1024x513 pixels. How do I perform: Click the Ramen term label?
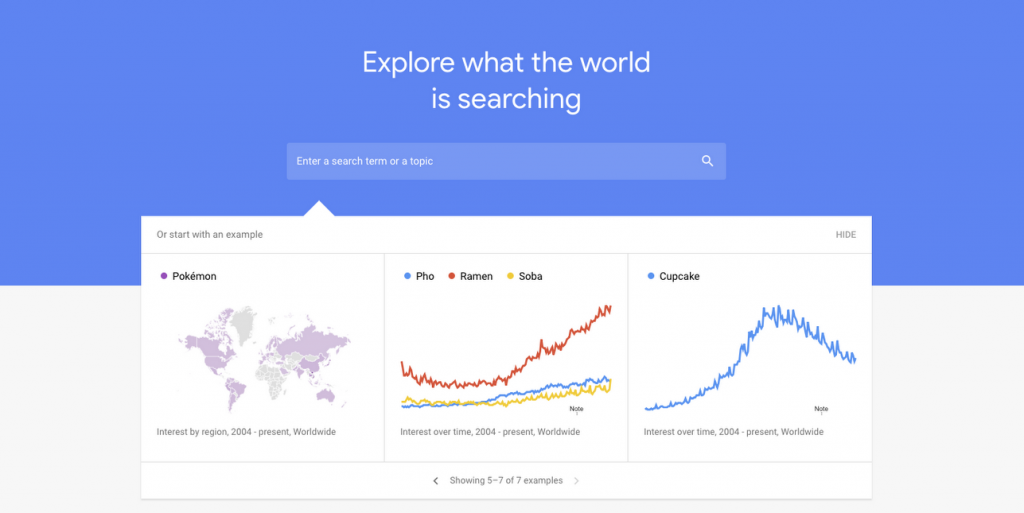[476, 276]
